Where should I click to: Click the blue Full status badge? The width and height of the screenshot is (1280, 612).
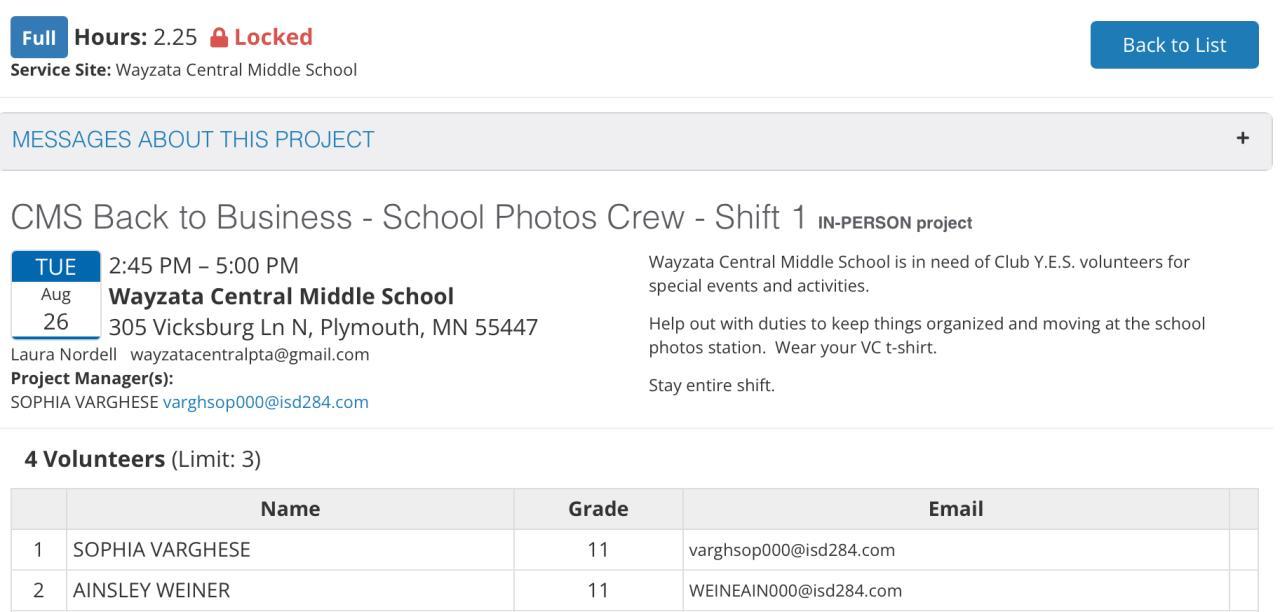(39, 38)
